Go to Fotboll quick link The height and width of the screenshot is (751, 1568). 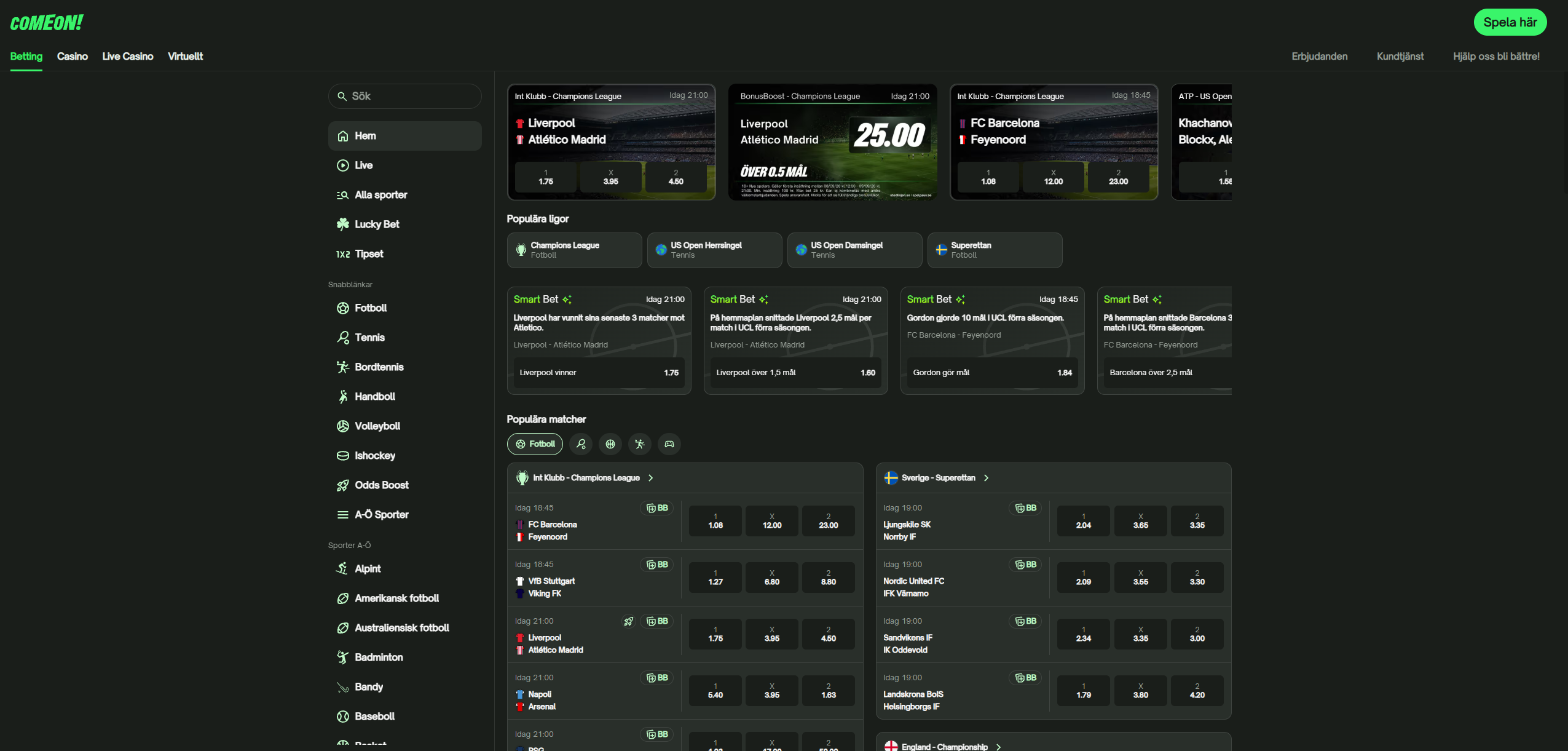pos(404,308)
